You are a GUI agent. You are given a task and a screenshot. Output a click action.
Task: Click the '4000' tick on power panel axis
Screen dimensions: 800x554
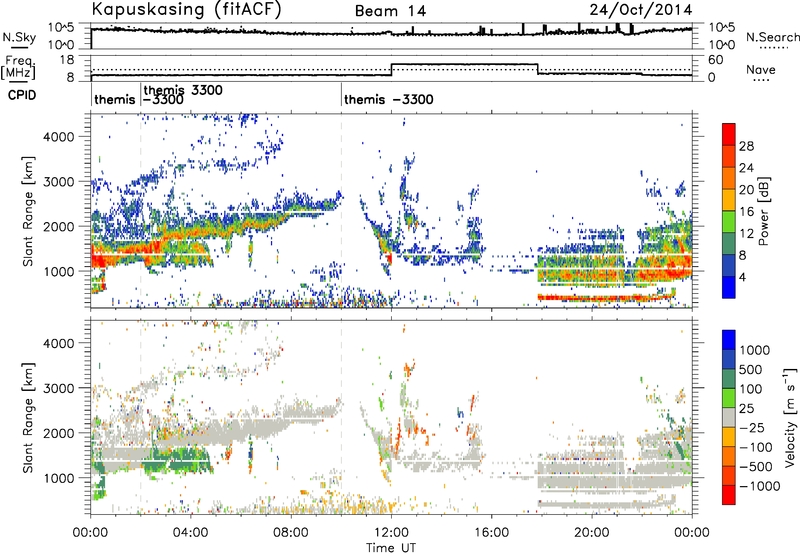coord(58,137)
